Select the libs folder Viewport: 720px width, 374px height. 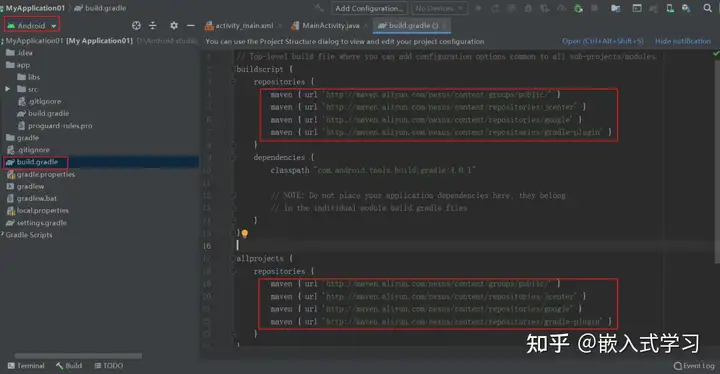click(28, 77)
